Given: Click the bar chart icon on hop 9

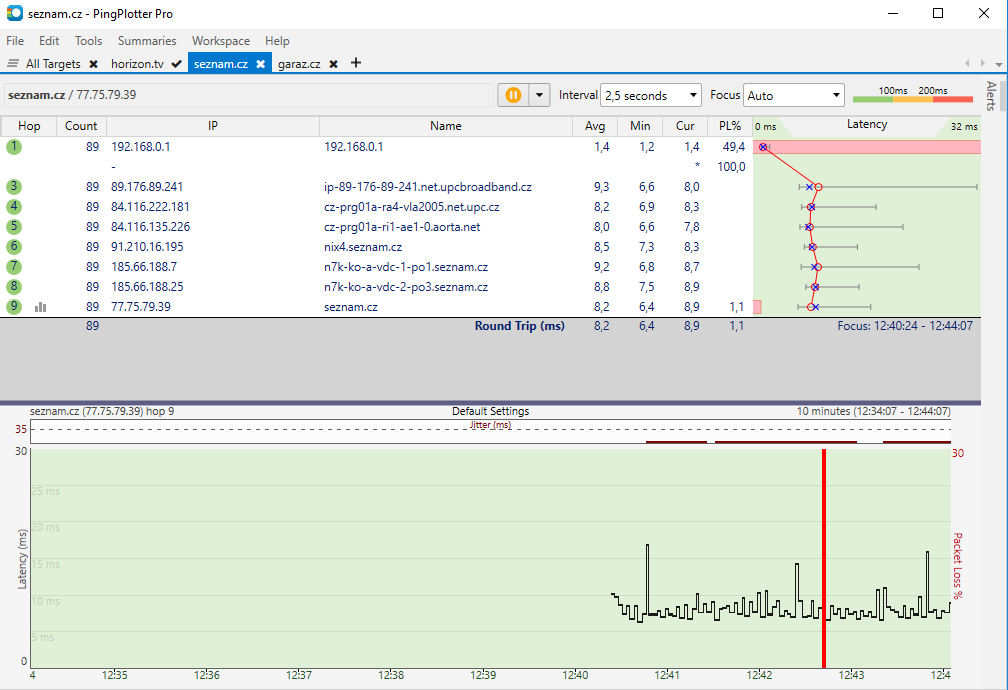Looking at the screenshot, I should click(x=41, y=307).
